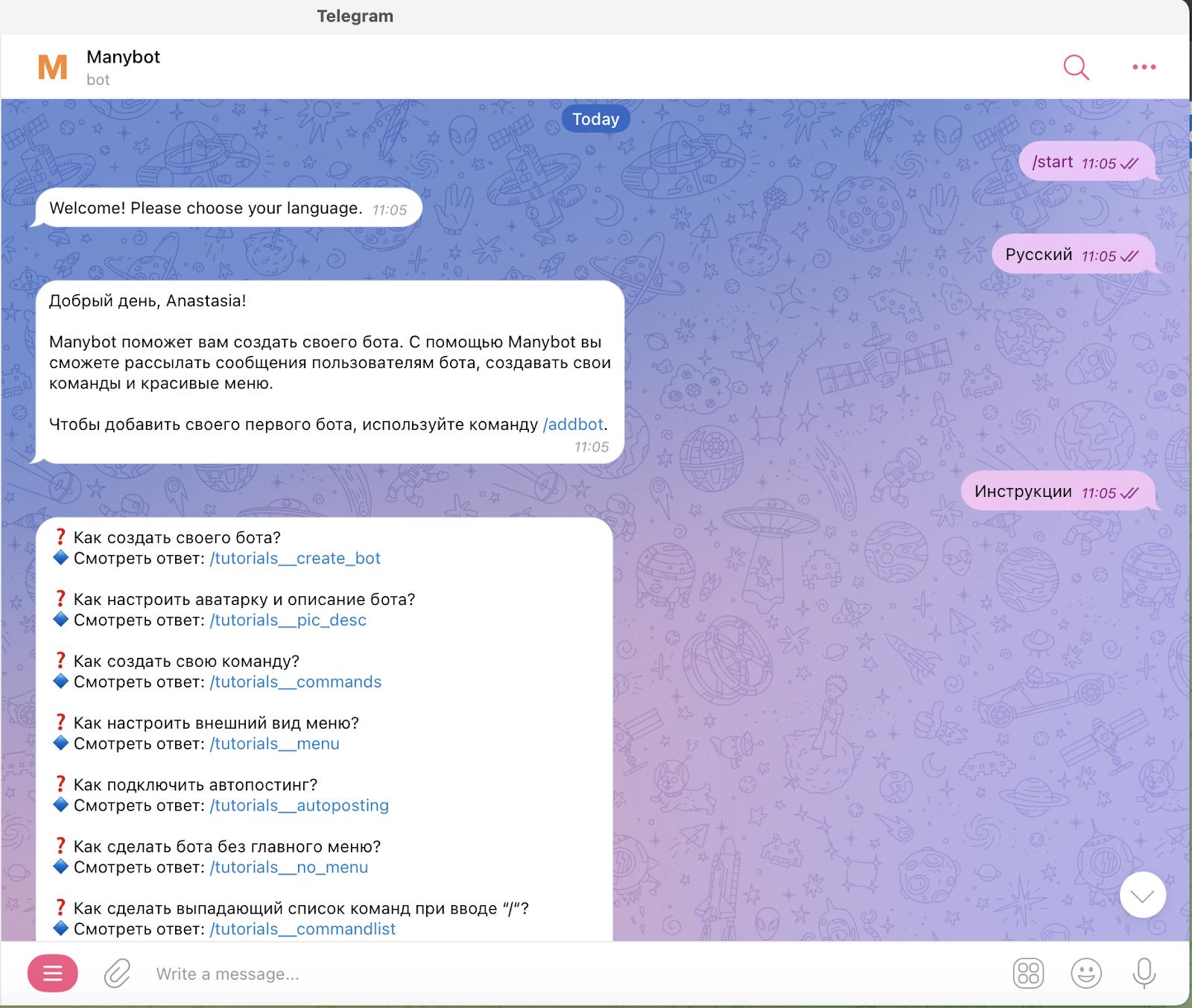Click the /tutorials__commandlist link
This screenshot has width=1192, height=1008.
(x=302, y=930)
